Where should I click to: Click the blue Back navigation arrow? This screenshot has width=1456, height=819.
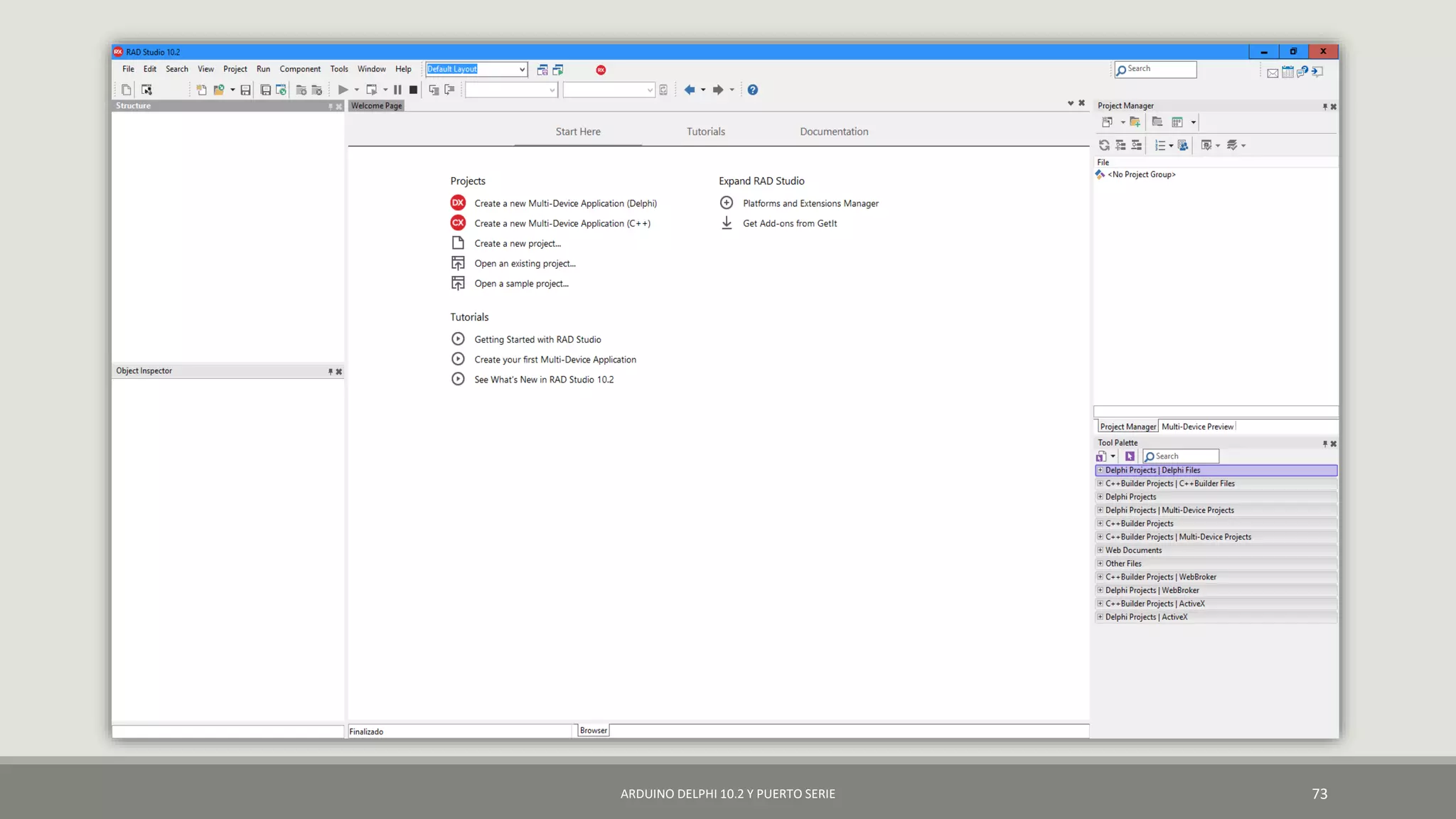[689, 90]
